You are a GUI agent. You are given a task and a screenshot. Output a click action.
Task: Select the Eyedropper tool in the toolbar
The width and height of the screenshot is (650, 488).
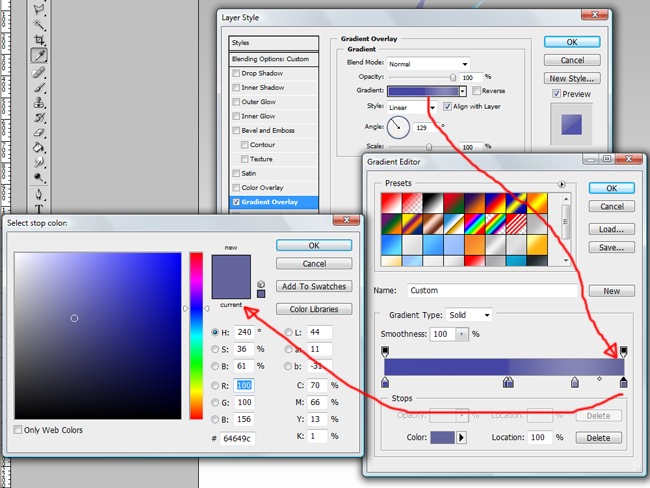39,56
